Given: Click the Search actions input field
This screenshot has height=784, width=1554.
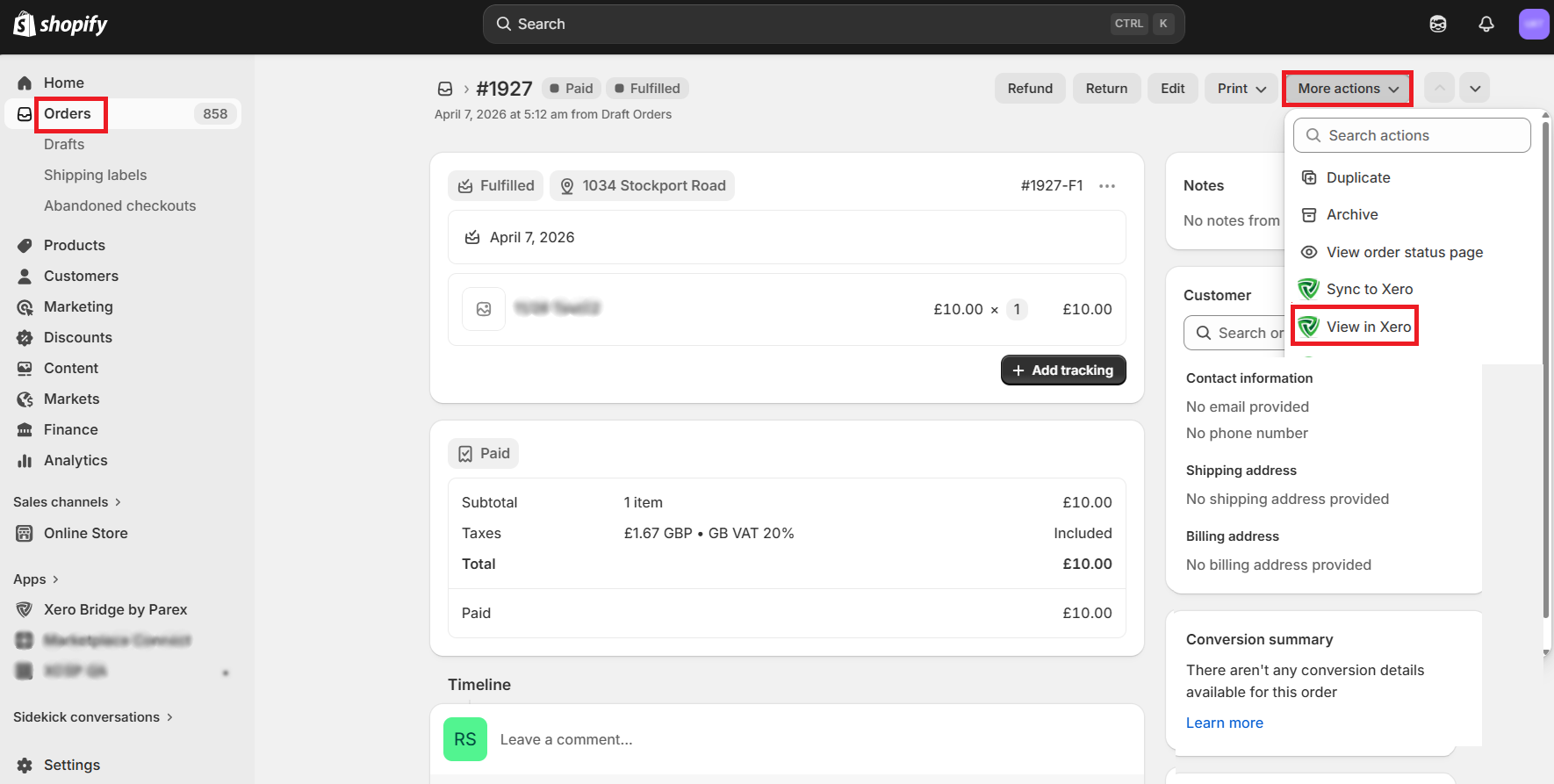Looking at the screenshot, I should [1412, 135].
